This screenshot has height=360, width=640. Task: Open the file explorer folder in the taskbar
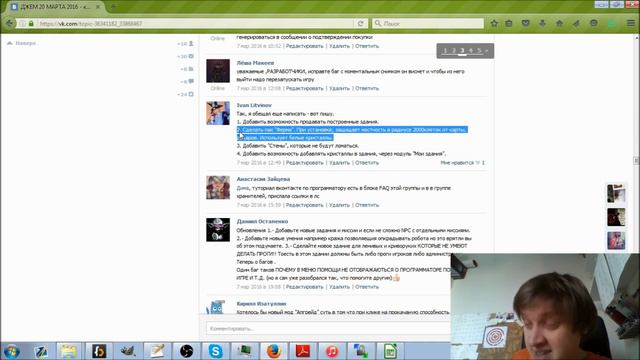[x=69, y=351]
